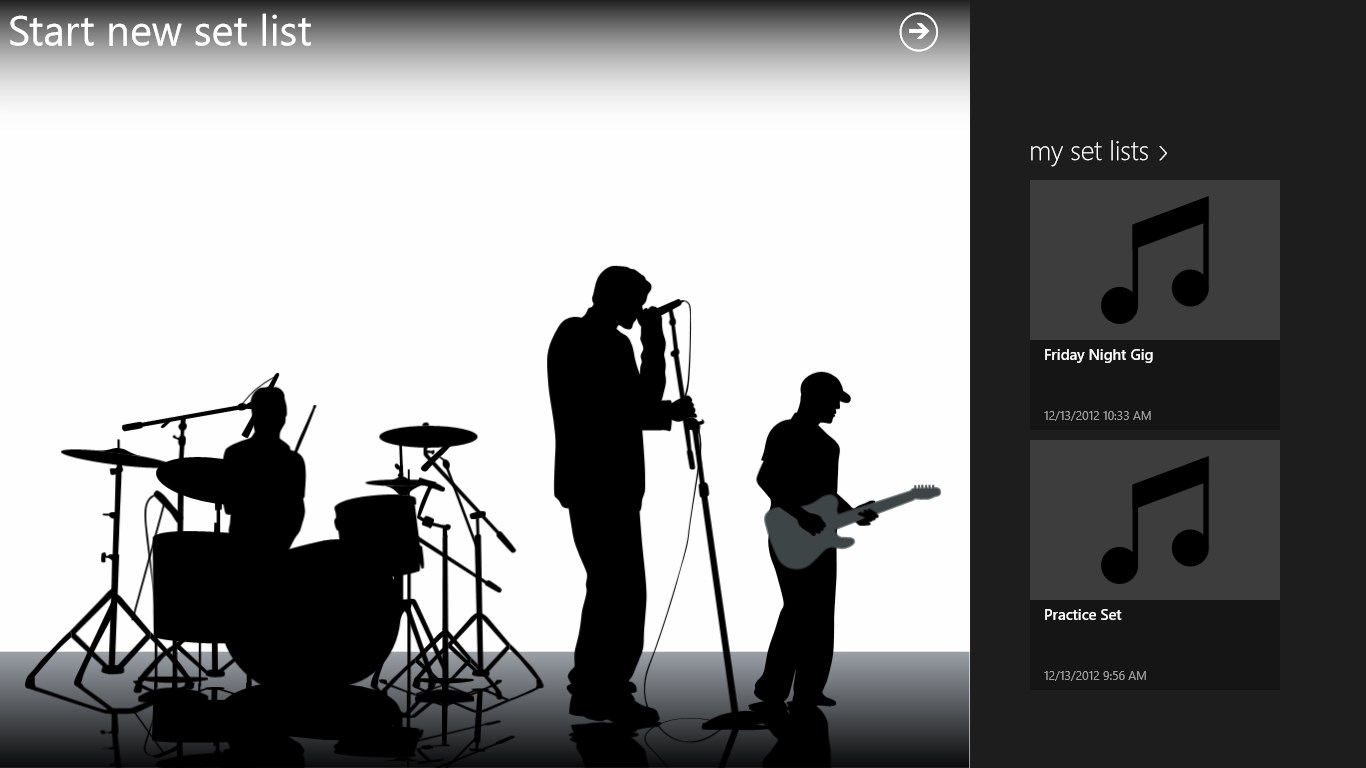Viewport: 1366px width, 768px height.
Task: Click the music note icon on Friday Night Gig tile
Action: [x=1154, y=259]
